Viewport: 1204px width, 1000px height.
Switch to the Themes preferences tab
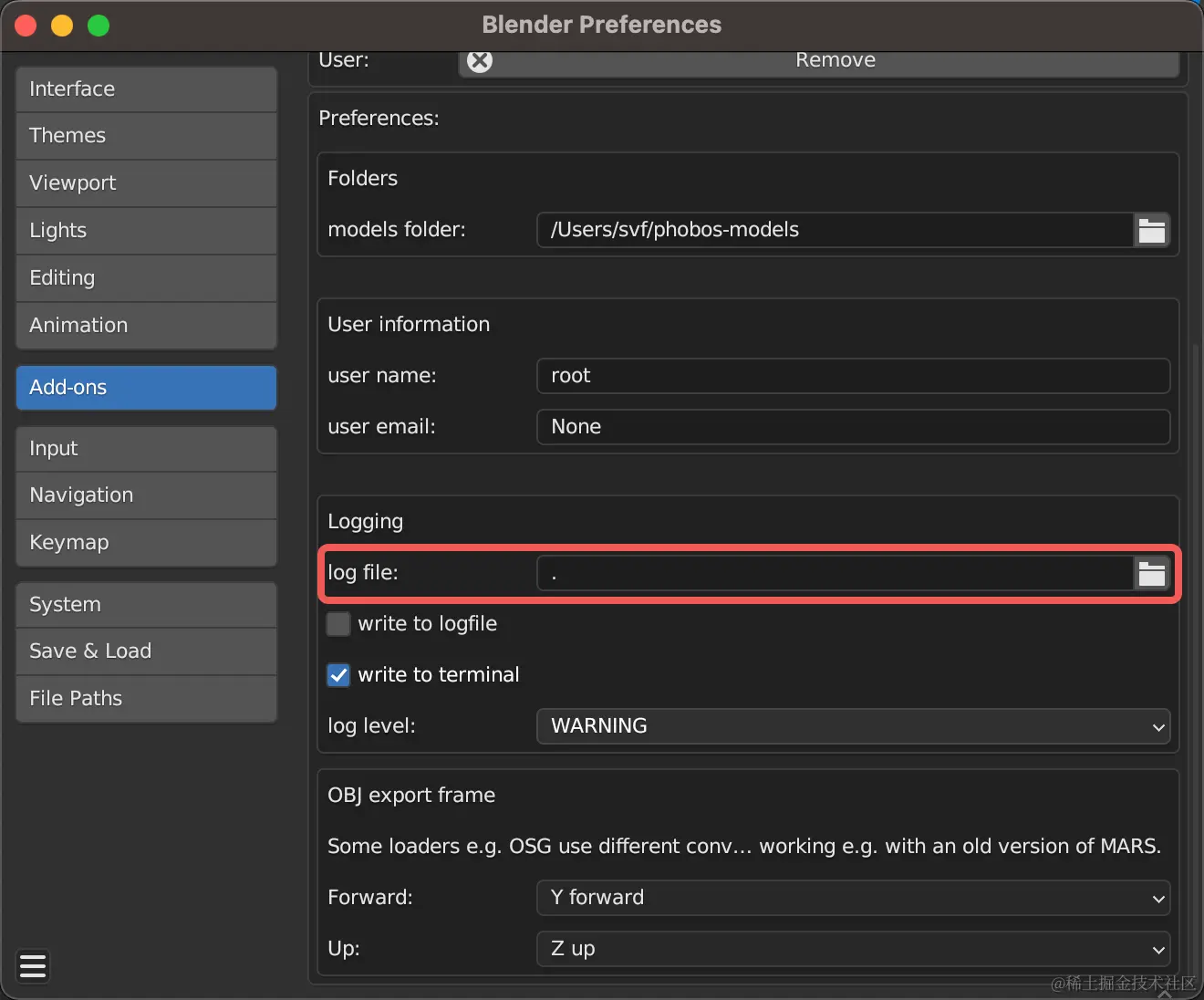tap(145, 135)
